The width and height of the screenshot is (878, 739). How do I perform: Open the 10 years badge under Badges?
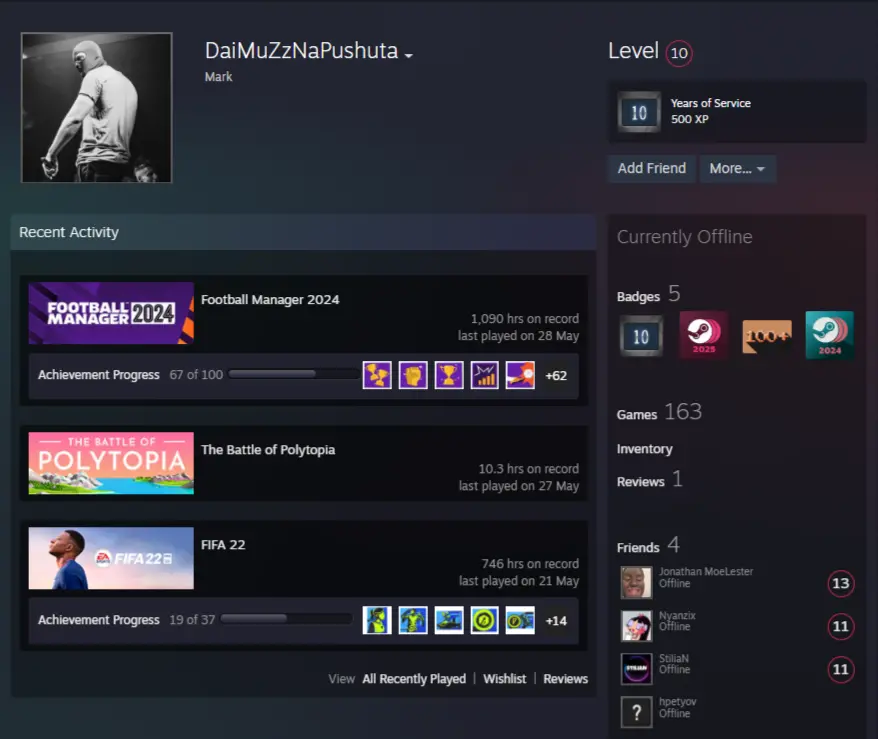(x=641, y=336)
